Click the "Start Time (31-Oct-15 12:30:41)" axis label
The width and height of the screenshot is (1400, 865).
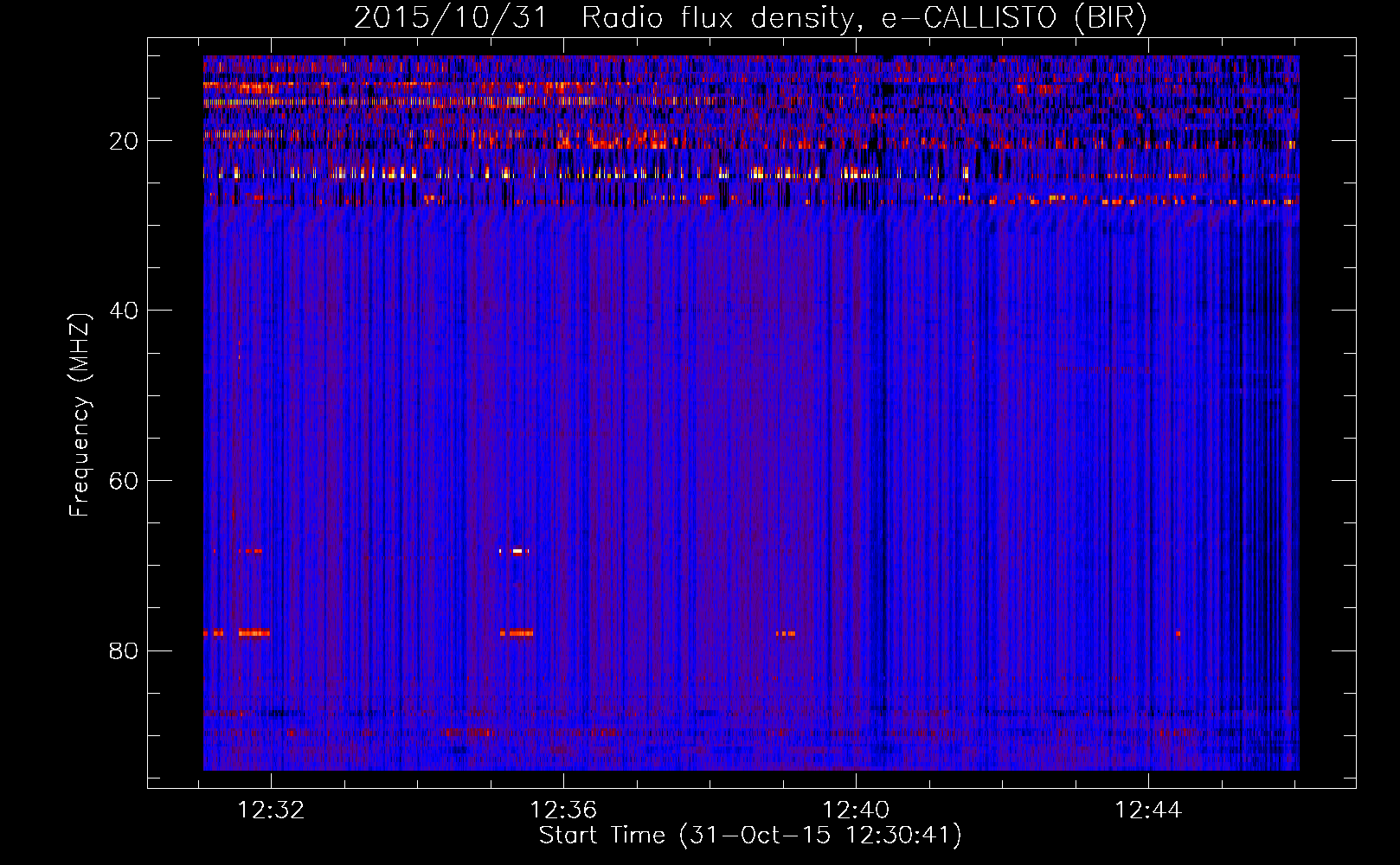point(750,836)
